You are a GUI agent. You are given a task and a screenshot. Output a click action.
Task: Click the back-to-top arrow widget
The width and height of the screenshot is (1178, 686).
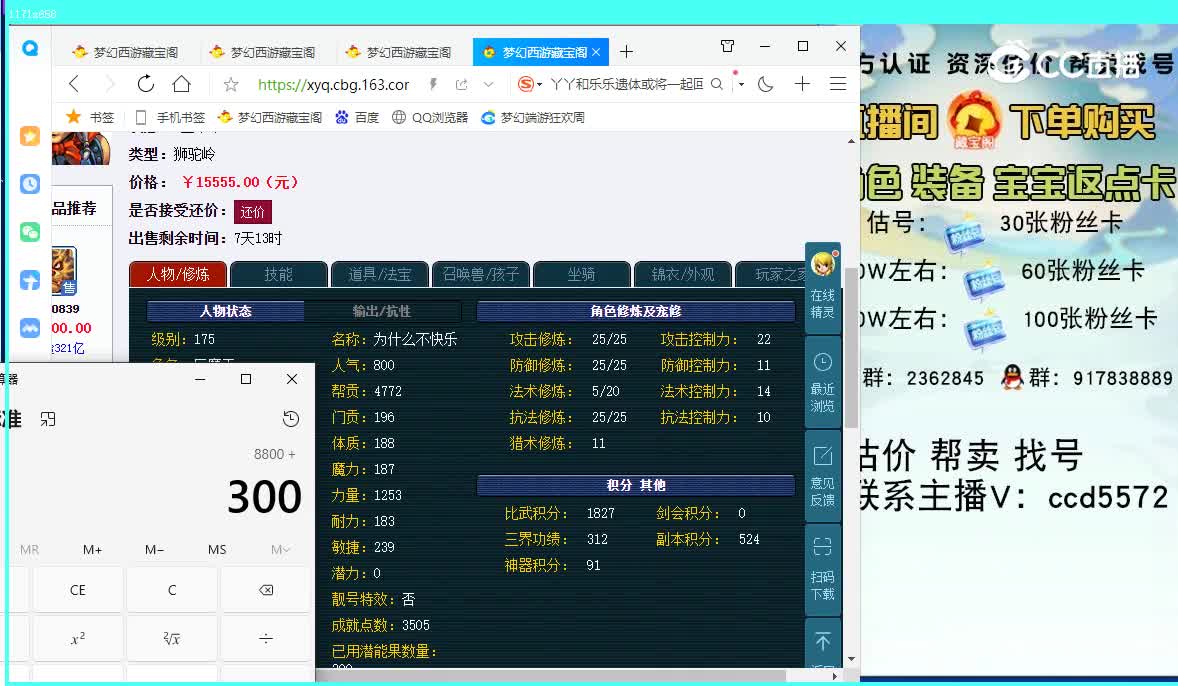coord(823,642)
